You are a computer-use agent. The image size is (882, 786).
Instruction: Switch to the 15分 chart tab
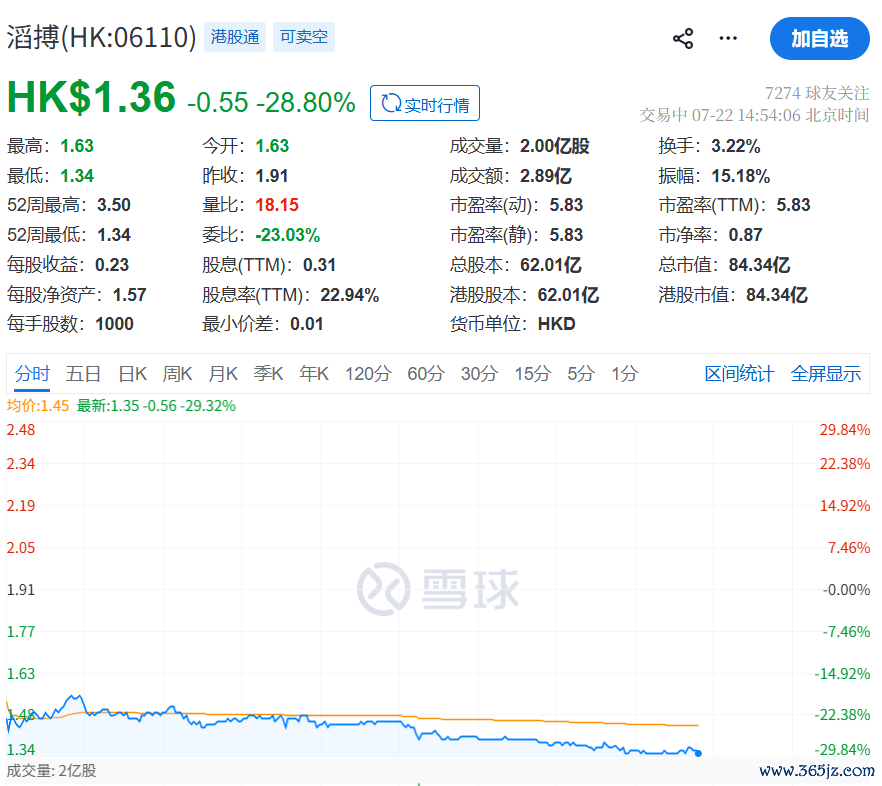[532, 374]
